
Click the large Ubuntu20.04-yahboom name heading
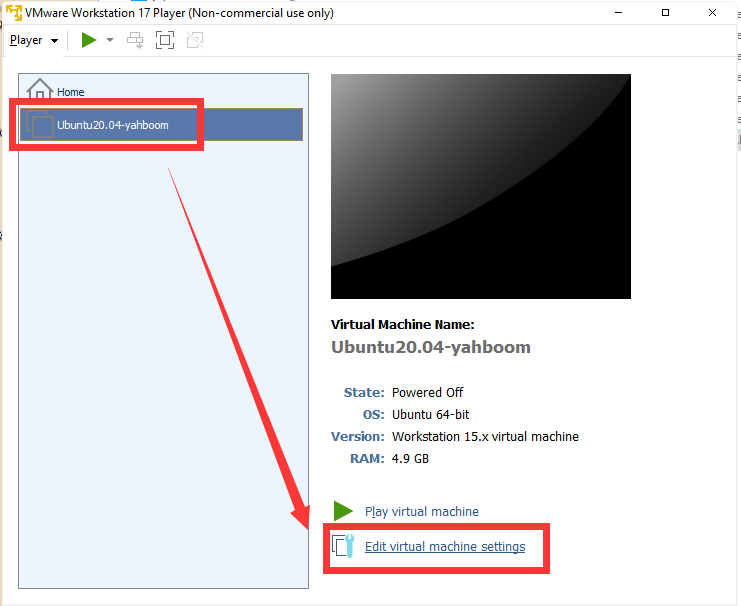pyautogui.click(x=431, y=347)
